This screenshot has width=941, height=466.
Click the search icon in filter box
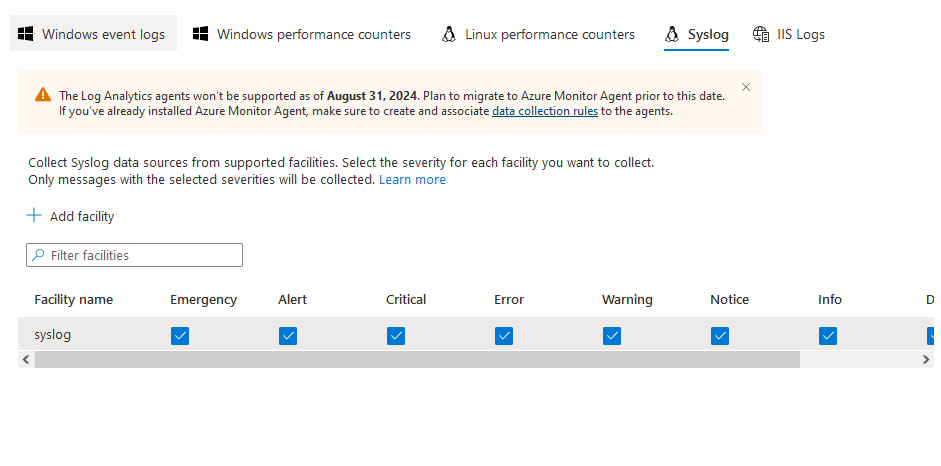pyautogui.click(x=39, y=256)
